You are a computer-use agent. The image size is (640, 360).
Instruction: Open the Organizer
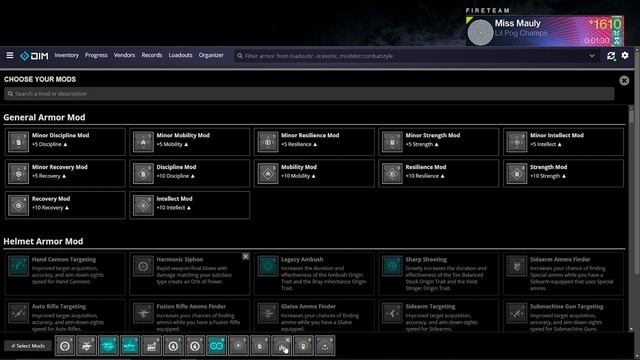pos(211,55)
